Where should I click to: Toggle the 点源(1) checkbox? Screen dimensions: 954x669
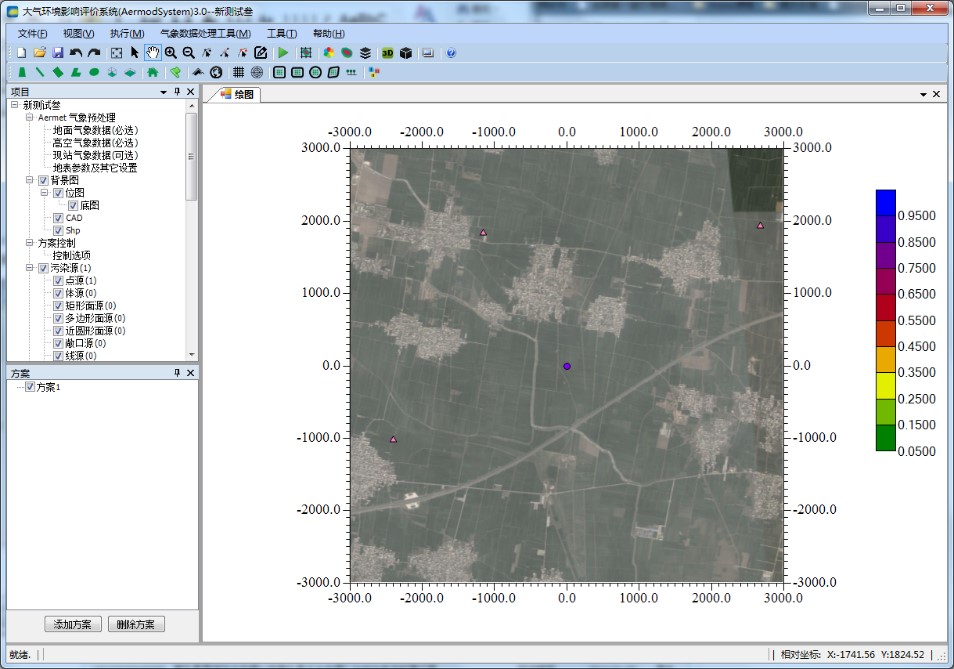coord(58,281)
